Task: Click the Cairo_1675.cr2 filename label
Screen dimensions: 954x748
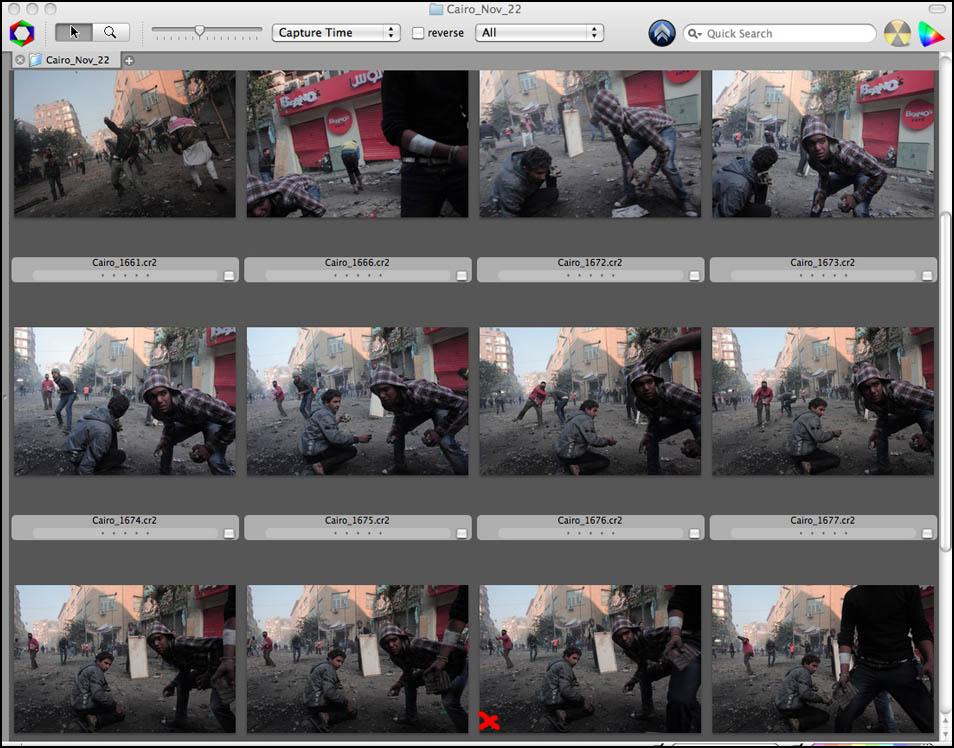Action: coord(357,520)
